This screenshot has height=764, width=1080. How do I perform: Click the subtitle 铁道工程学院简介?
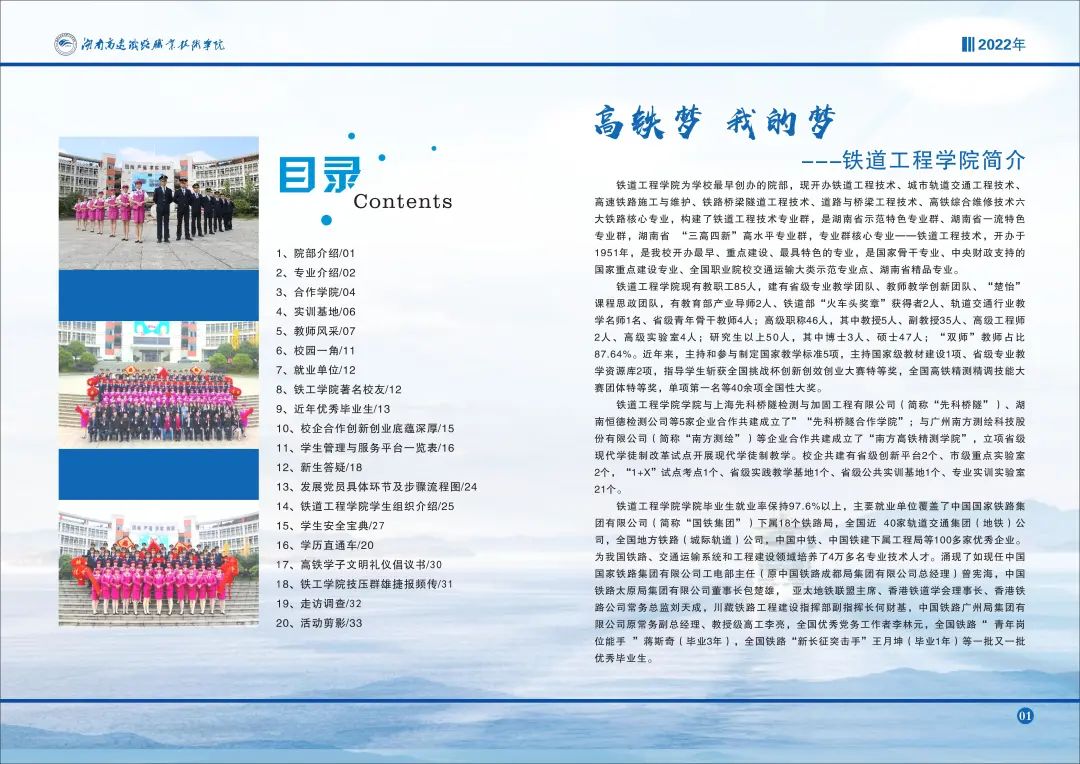[934, 161]
